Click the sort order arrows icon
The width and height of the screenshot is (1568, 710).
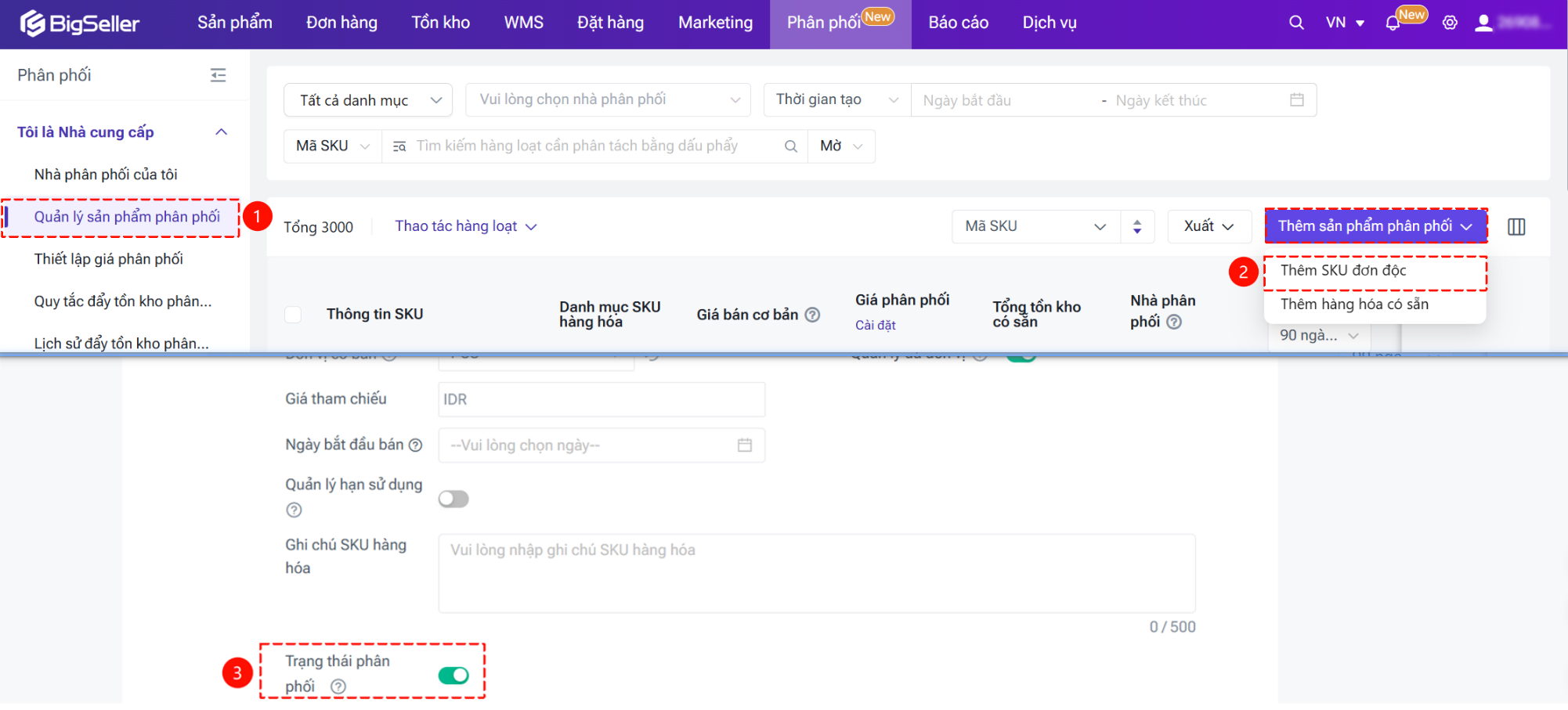click(1137, 227)
